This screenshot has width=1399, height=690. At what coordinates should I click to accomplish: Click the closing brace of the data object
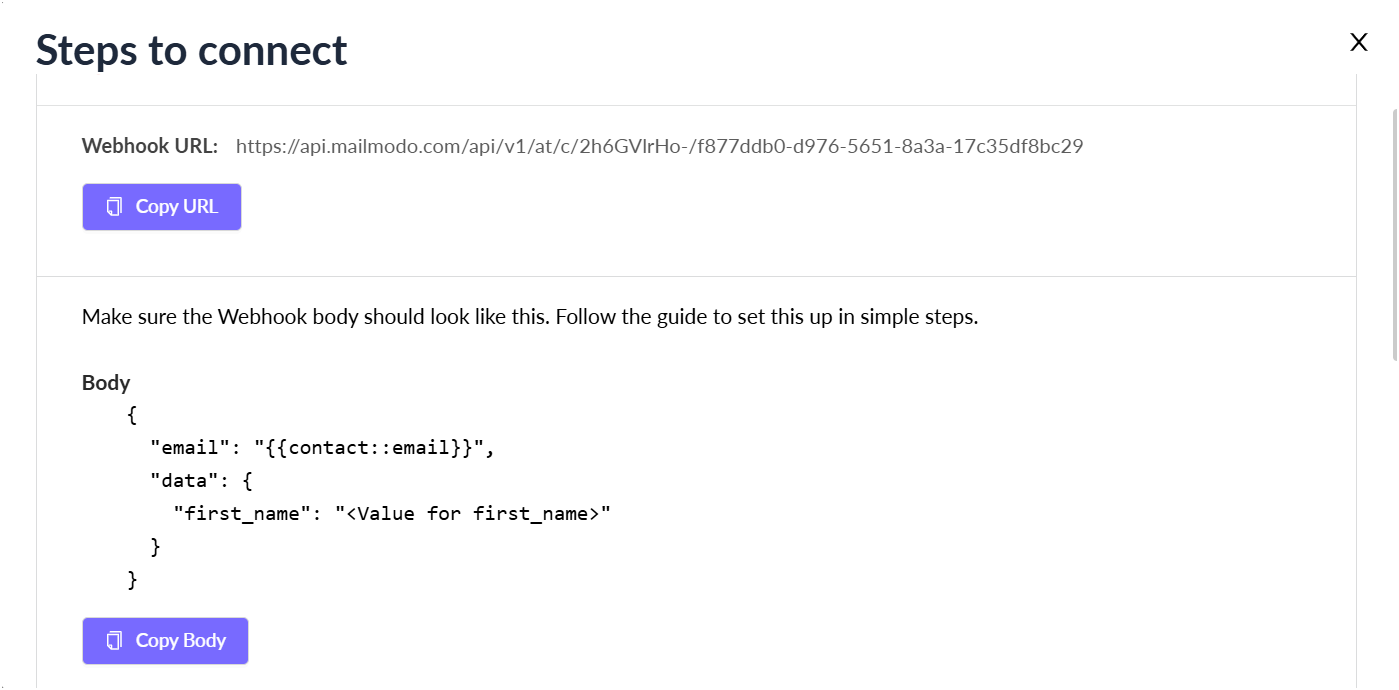155,546
